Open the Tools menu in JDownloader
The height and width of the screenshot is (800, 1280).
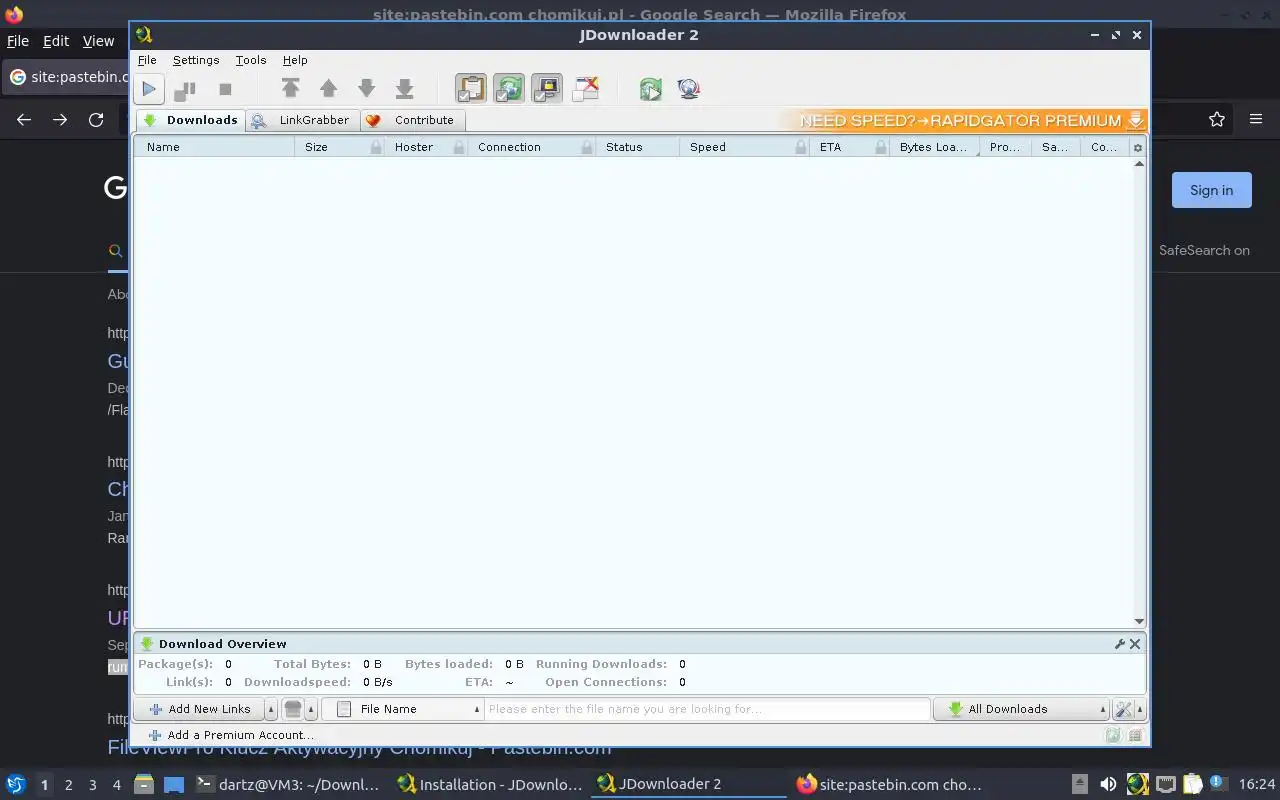click(251, 60)
